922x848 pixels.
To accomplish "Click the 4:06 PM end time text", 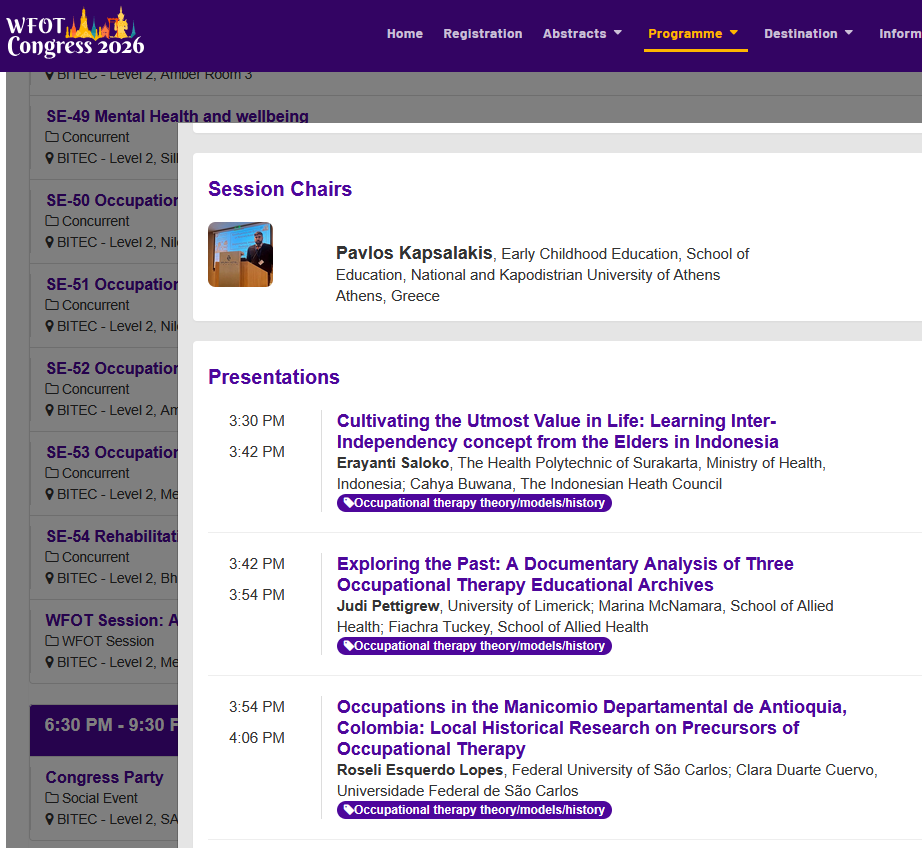I will [257, 737].
